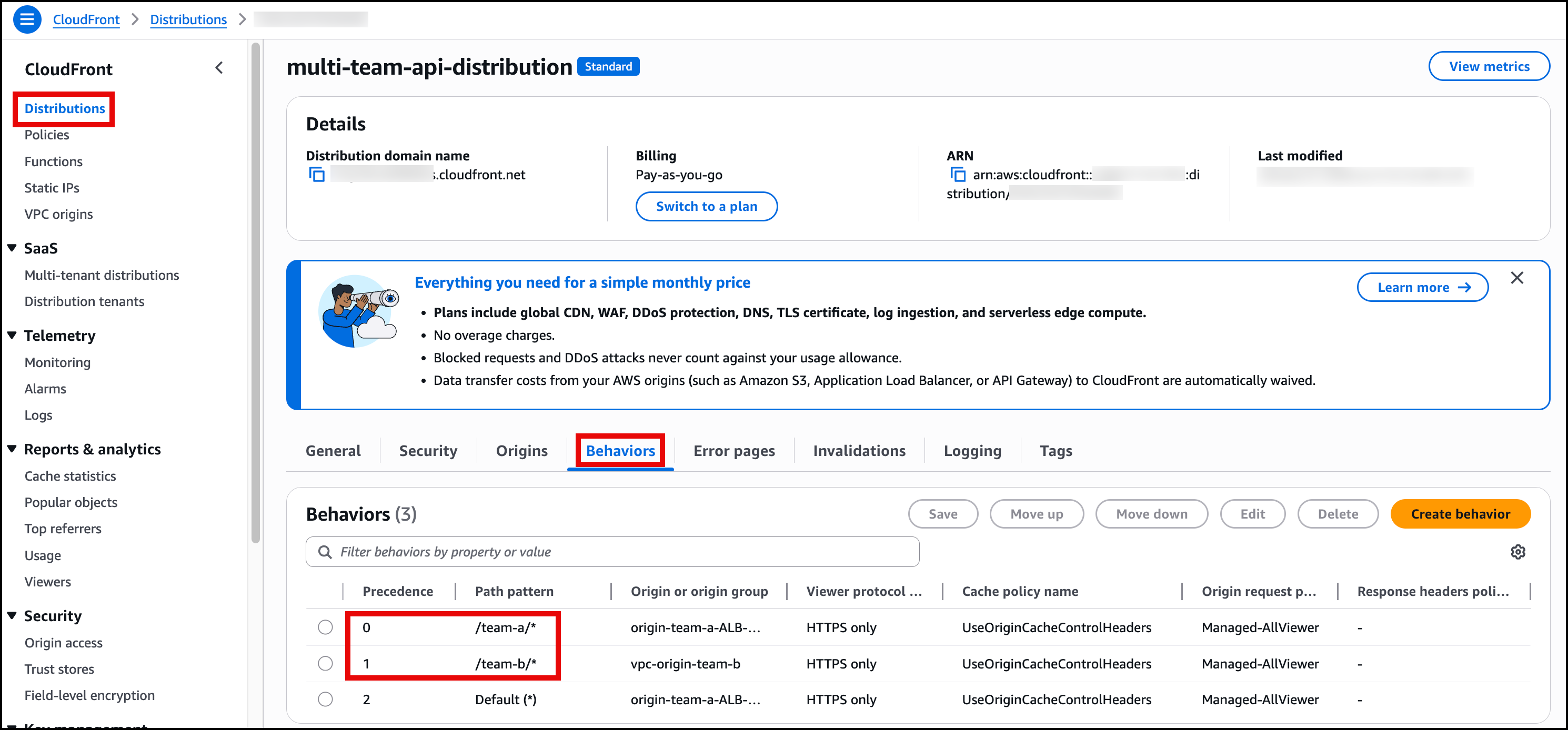Collapse the CloudFront sidebar with the chevron

tap(219, 68)
